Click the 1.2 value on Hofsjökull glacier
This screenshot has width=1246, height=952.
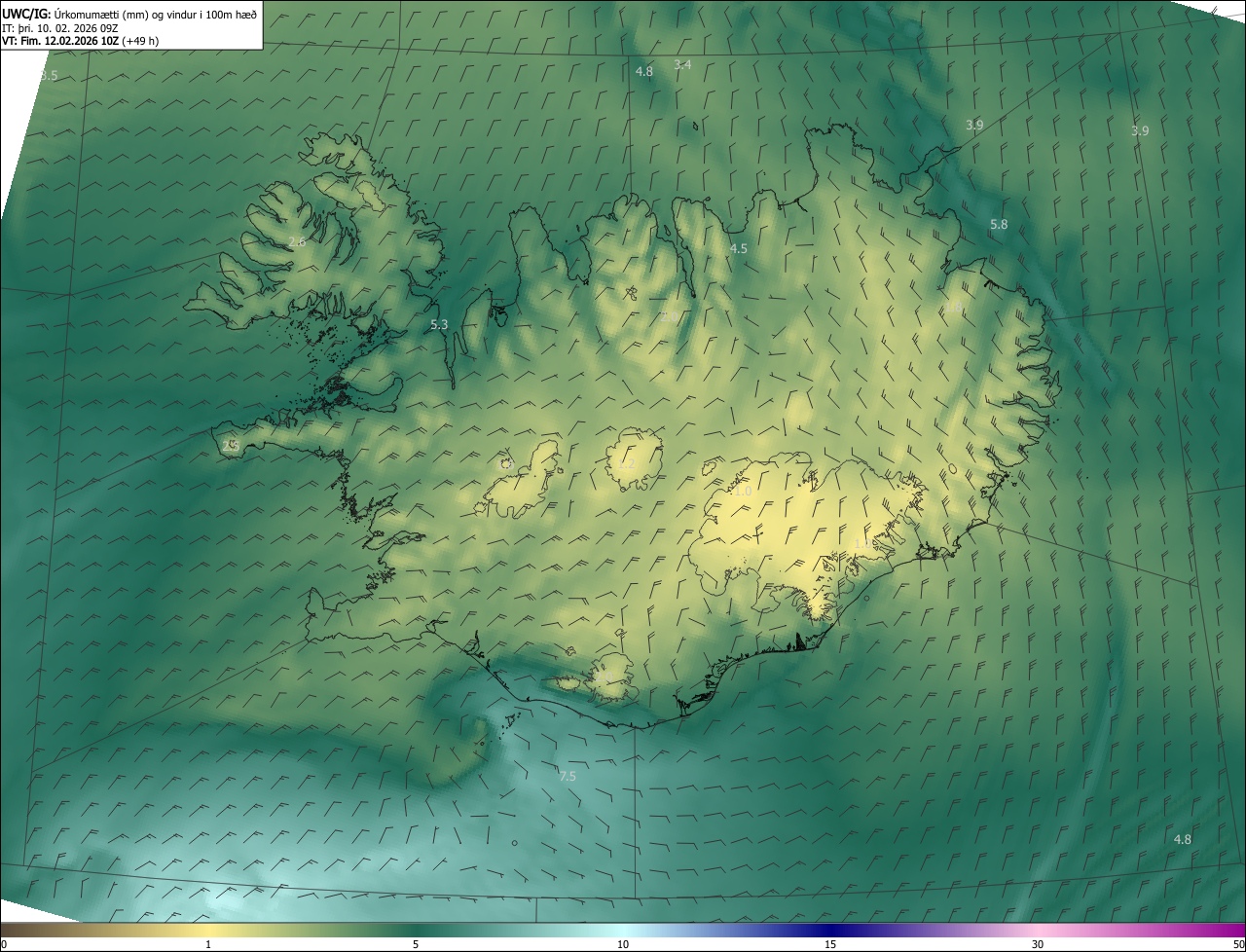pyautogui.click(x=626, y=464)
